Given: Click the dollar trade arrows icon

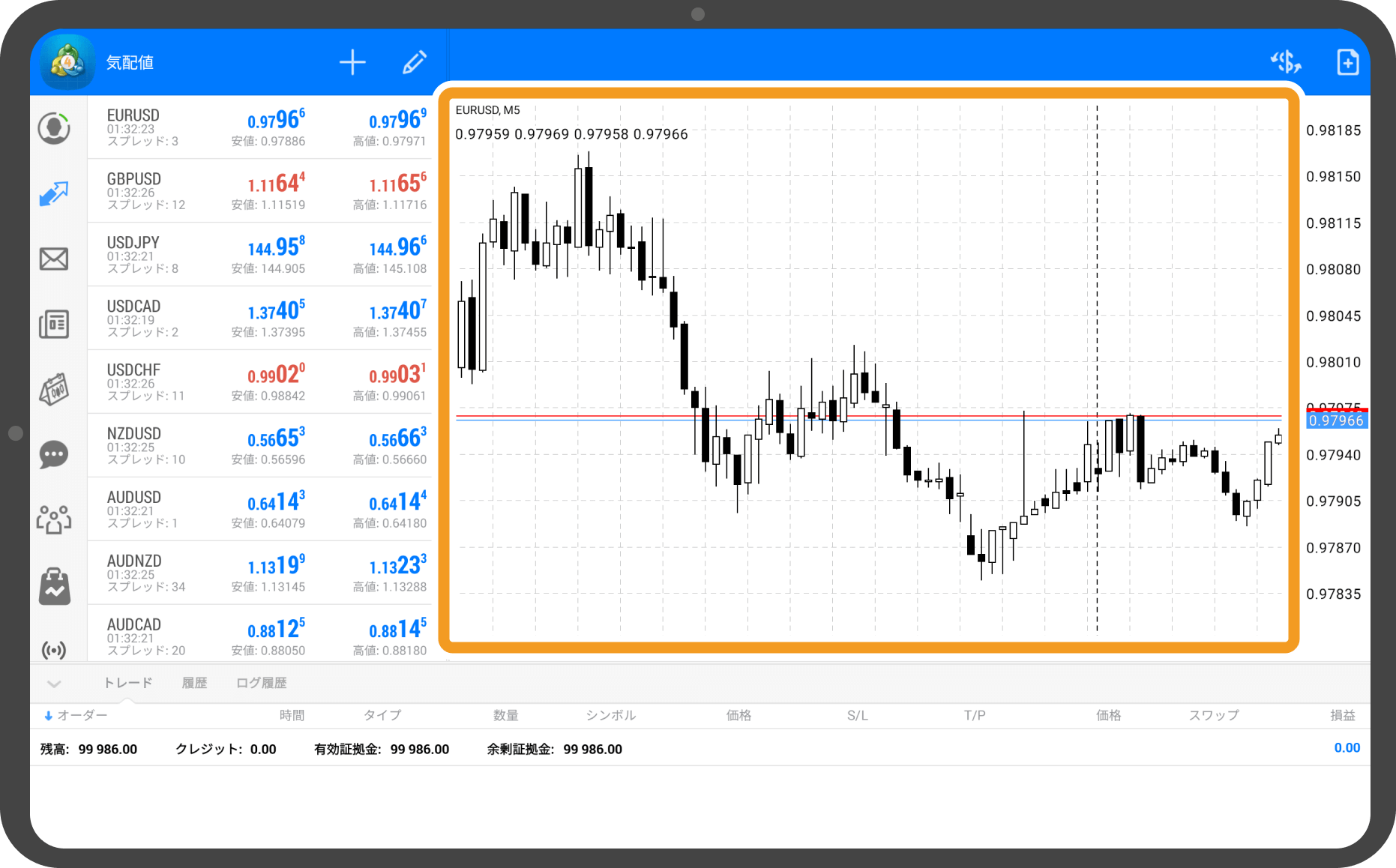Looking at the screenshot, I should (1285, 62).
